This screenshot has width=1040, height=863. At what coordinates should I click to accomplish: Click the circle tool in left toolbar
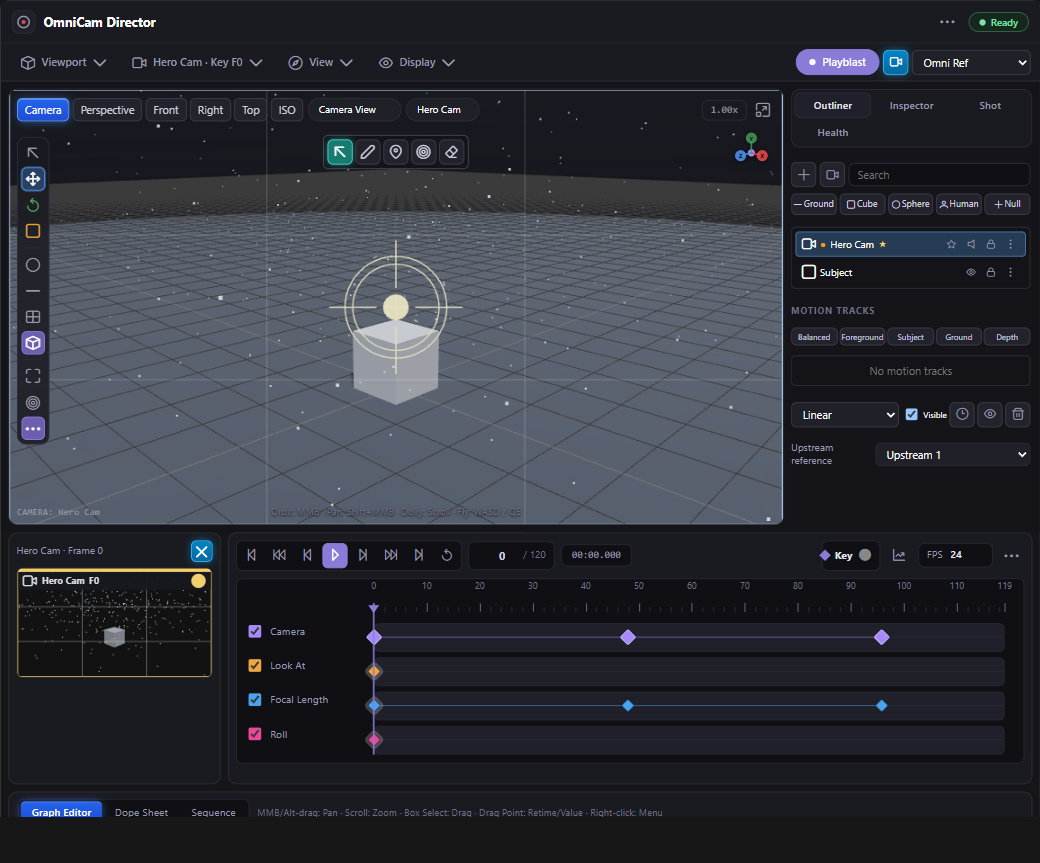click(32, 265)
